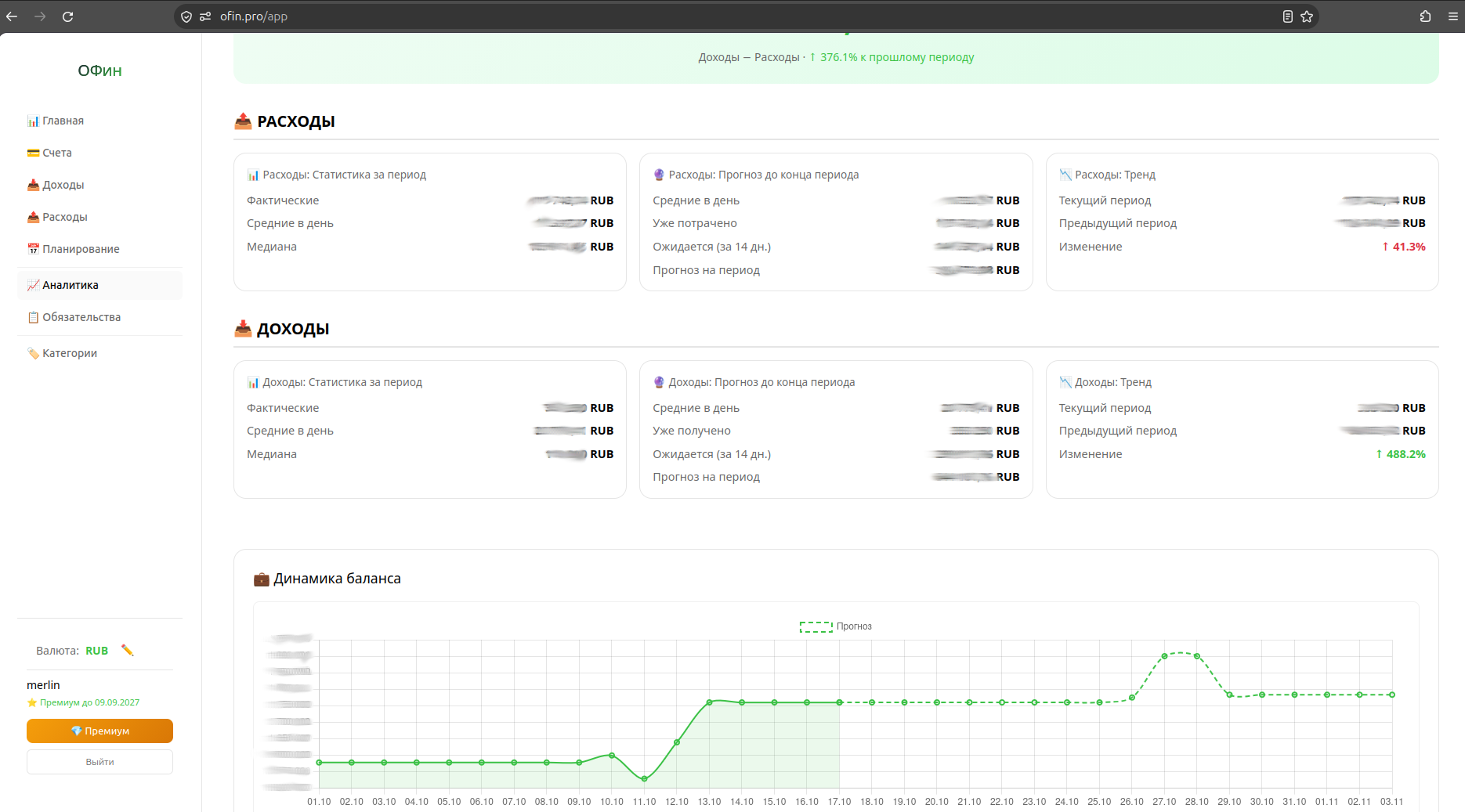Click the merlin username in the sidebar
This screenshot has height=812, width=1465.
pos(43,685)
